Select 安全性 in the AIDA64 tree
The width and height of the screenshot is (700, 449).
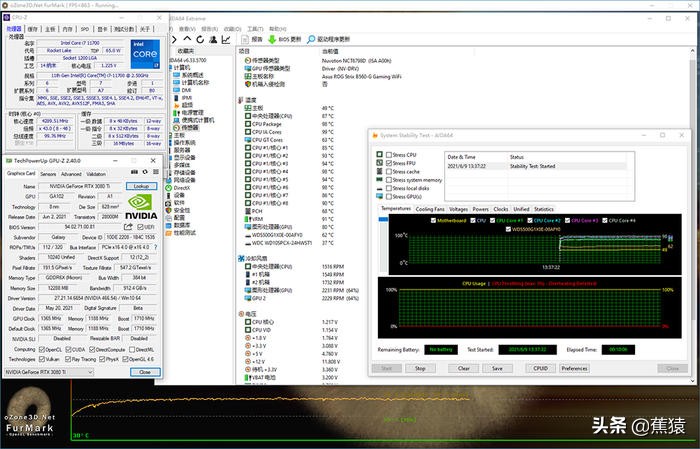177,210
